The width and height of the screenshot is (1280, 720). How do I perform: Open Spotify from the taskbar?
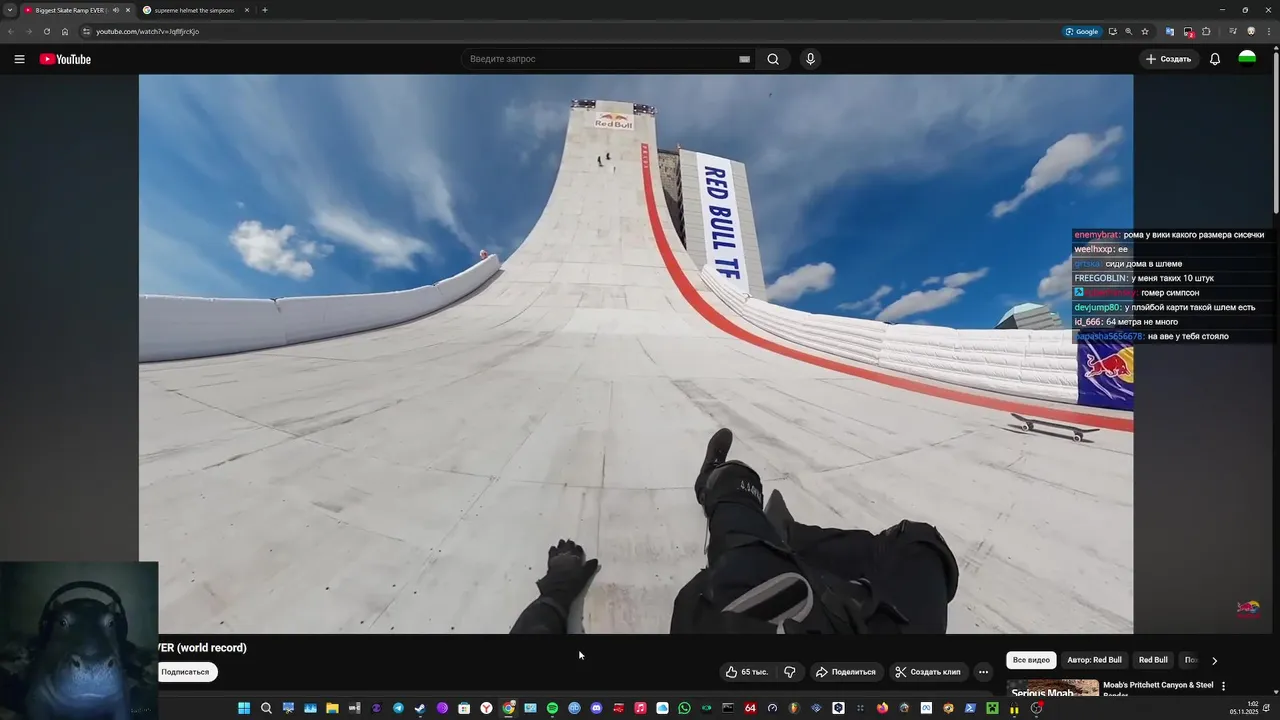click(552, 708)
